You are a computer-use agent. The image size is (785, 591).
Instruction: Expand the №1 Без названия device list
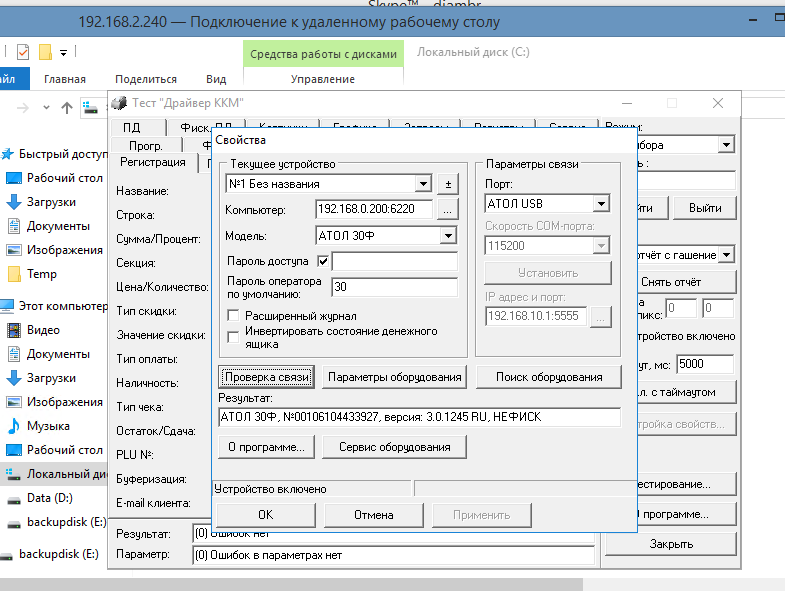pos(424,184)
